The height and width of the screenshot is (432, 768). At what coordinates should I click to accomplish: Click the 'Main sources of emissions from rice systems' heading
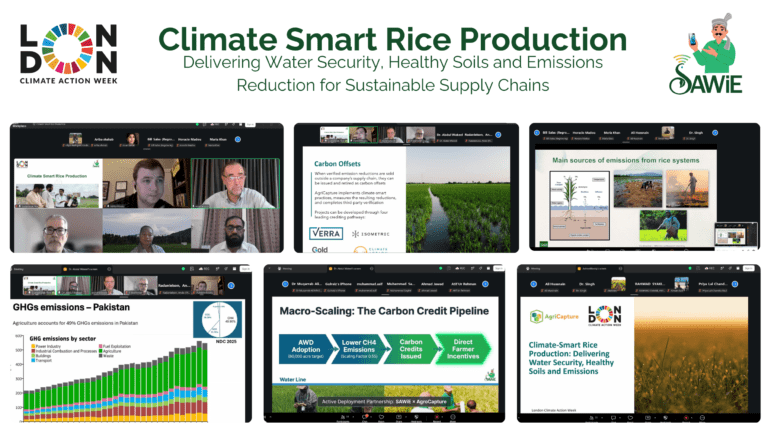coord(625,160)
